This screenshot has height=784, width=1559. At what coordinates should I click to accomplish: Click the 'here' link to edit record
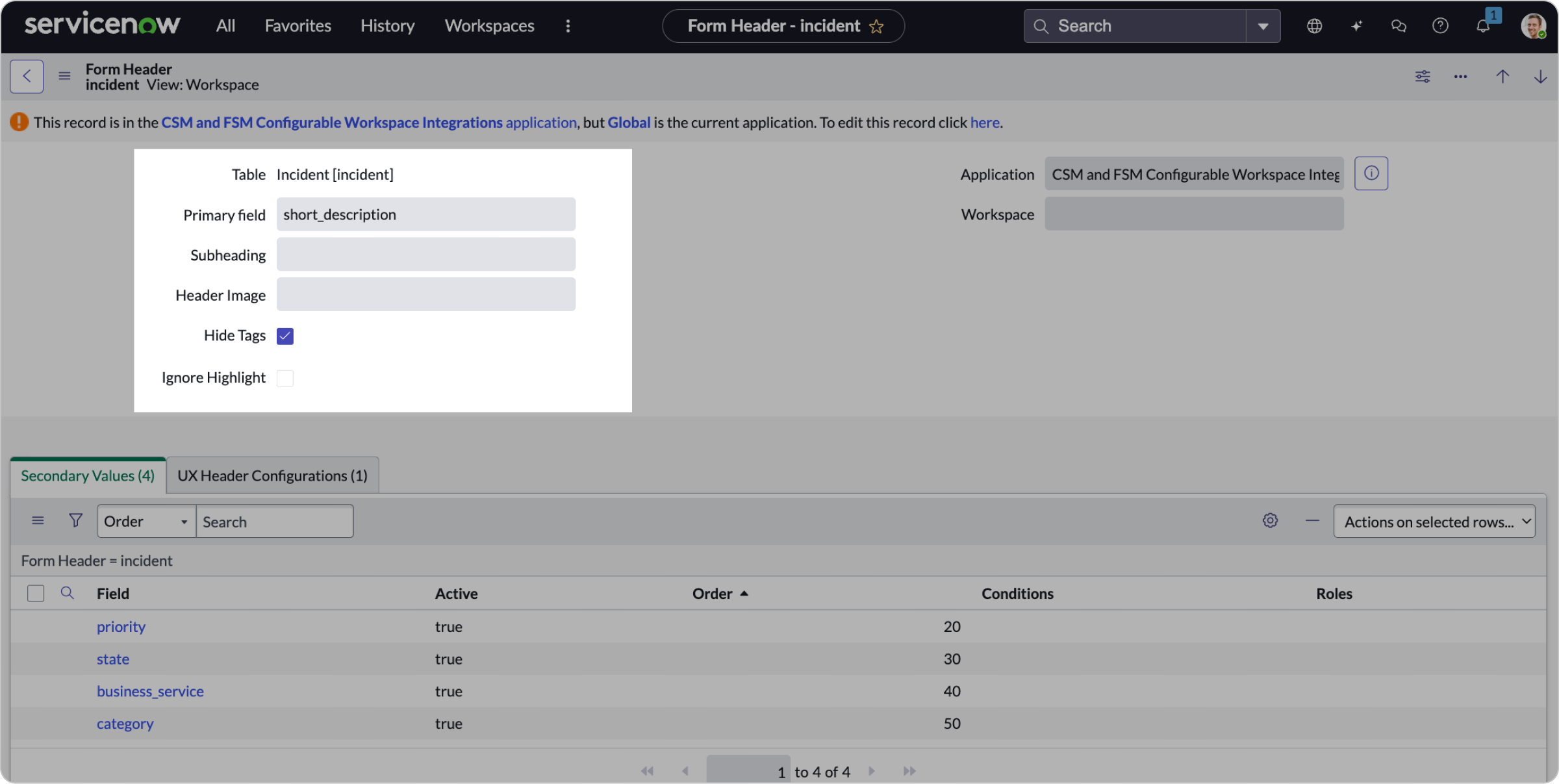[984, 123]
